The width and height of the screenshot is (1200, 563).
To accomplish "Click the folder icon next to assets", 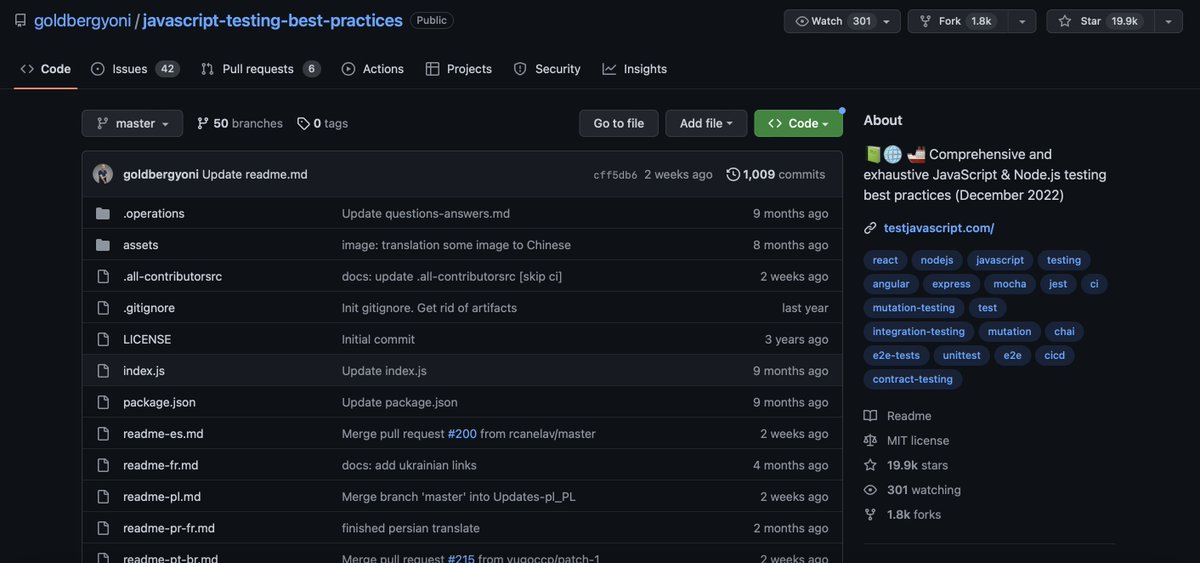I will [x=103, y=245].
